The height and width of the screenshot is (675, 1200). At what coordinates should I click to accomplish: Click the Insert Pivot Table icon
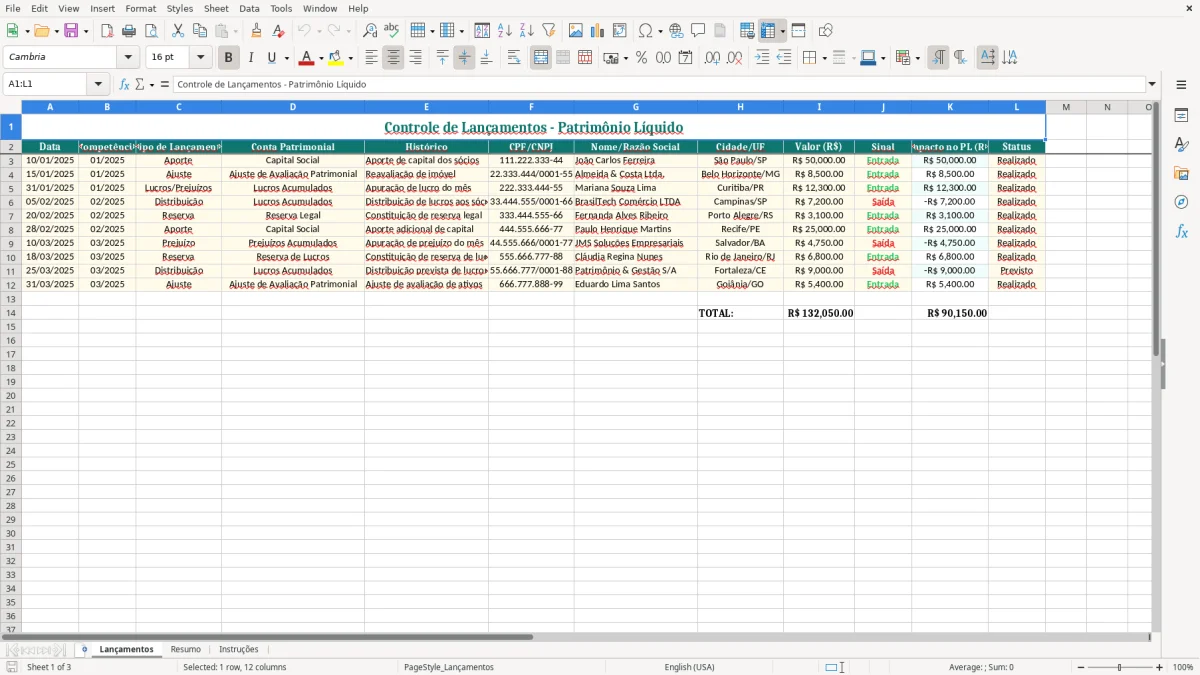click(620, 31)
